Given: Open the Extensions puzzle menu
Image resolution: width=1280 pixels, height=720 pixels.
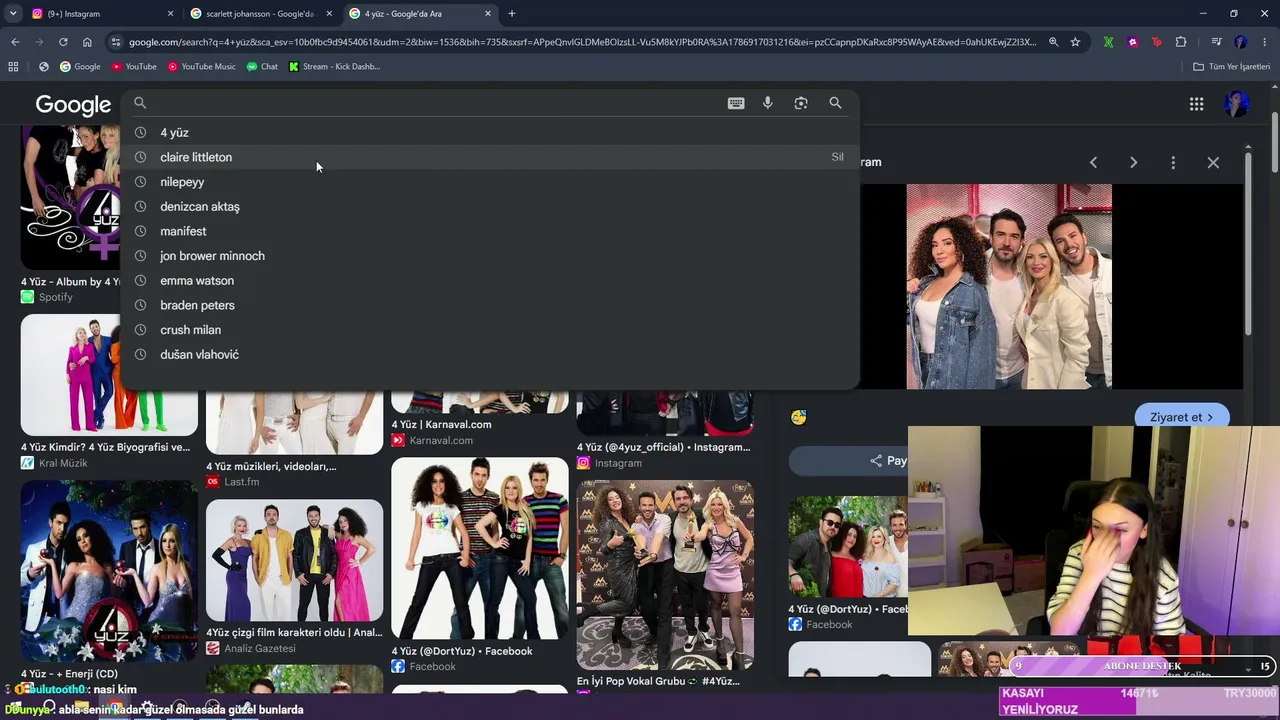Looking at the screenshot, I should point(1181,42).
